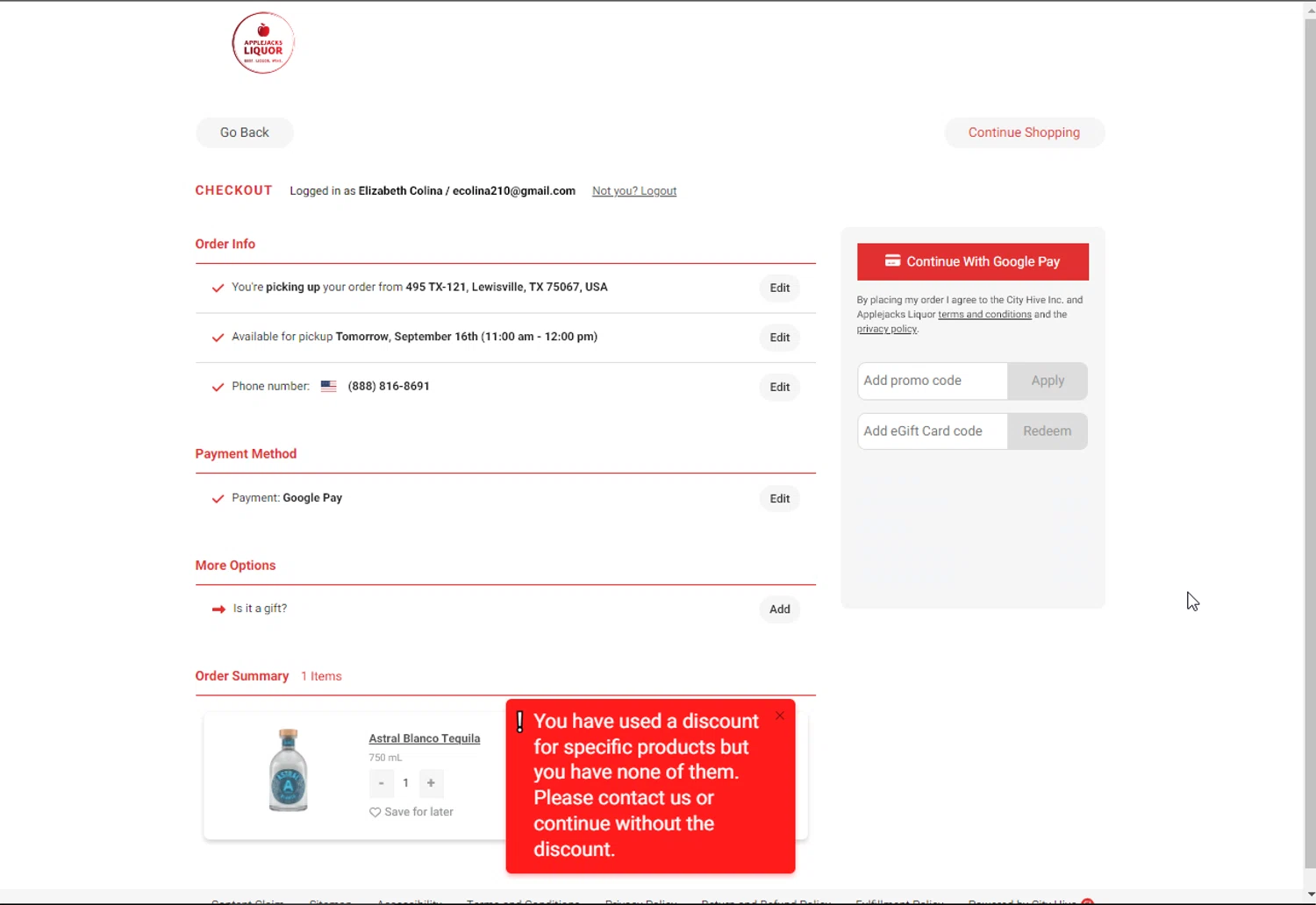The height and width of the screenshot is (905, 1316).
Task: Add gift option
Action: tap(780, 609)
